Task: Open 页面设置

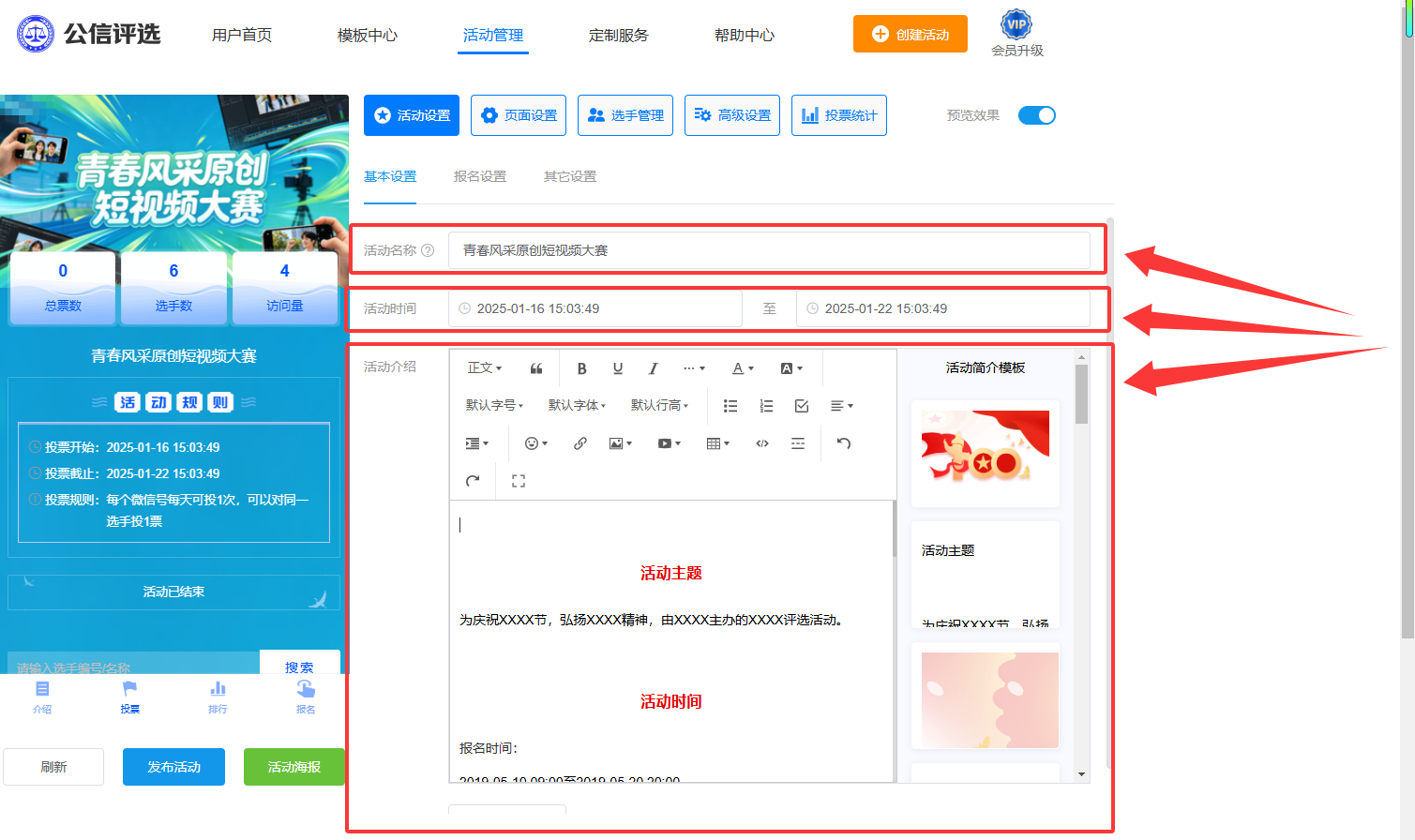Action: tap(519, 115)
